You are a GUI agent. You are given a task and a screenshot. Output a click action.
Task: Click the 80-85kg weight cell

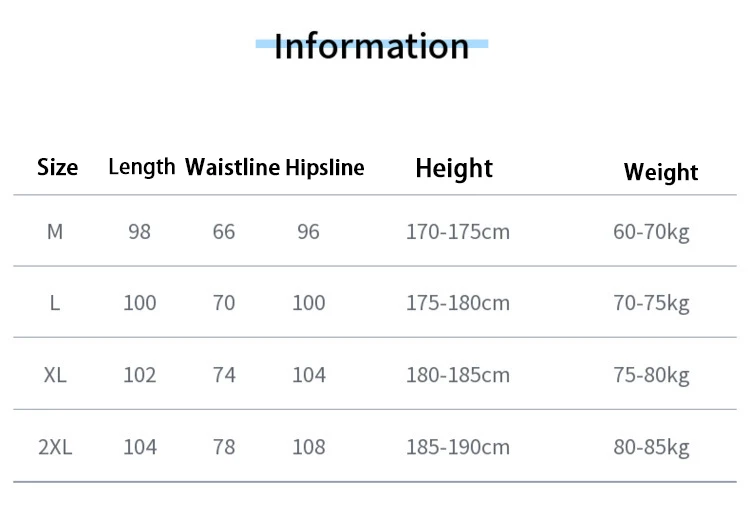click(651, 447)
